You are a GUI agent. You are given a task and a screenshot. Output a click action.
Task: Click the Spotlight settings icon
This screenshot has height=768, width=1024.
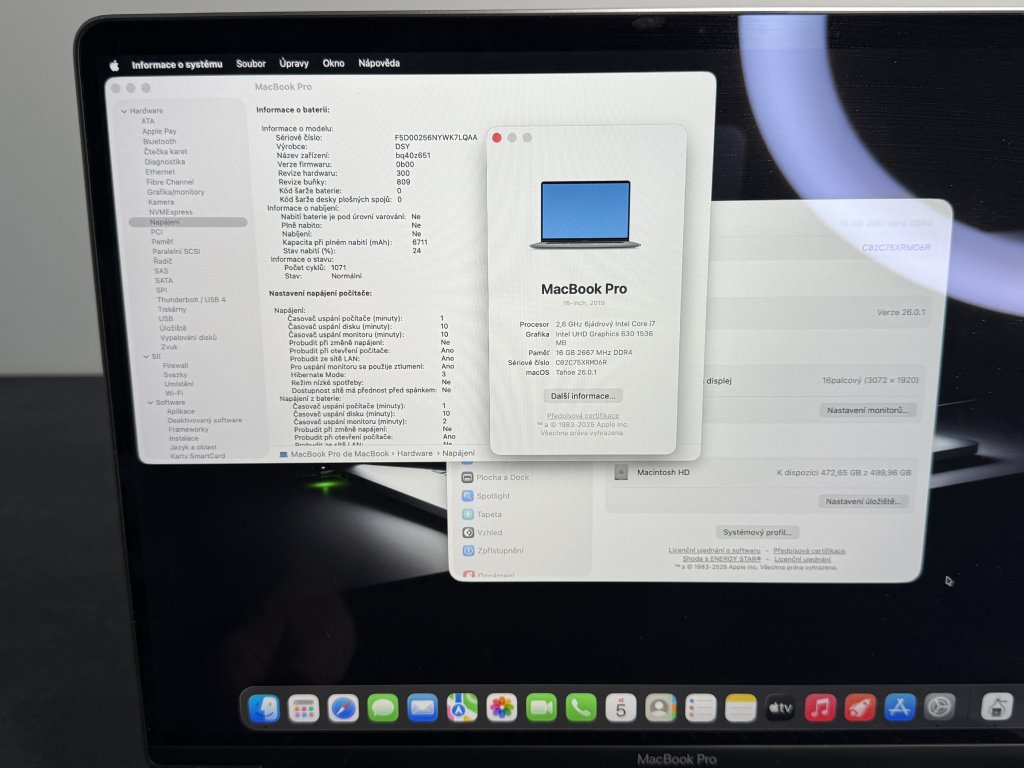tap(468, 496)
